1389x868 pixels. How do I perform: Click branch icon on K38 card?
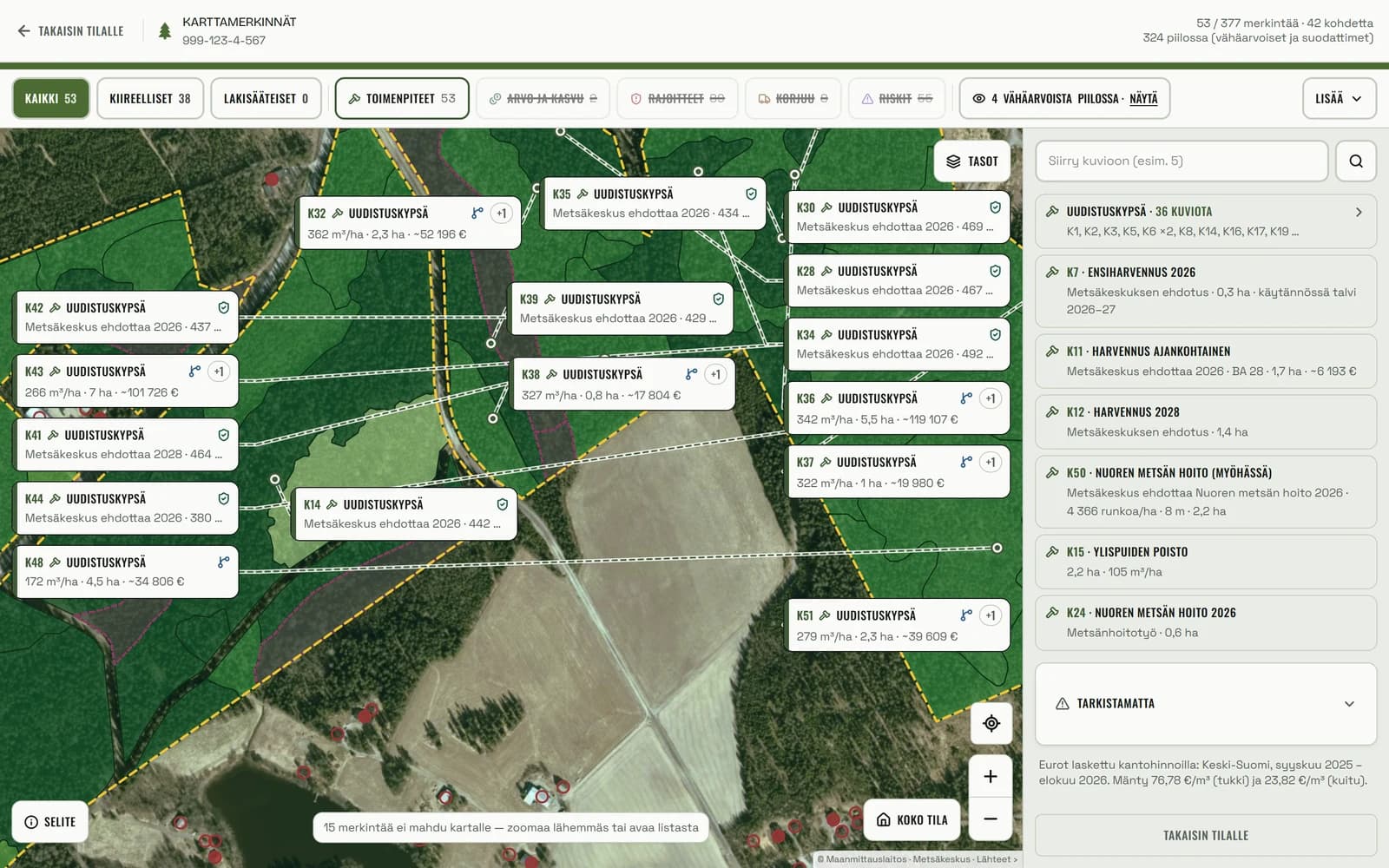tap(691, 375)
